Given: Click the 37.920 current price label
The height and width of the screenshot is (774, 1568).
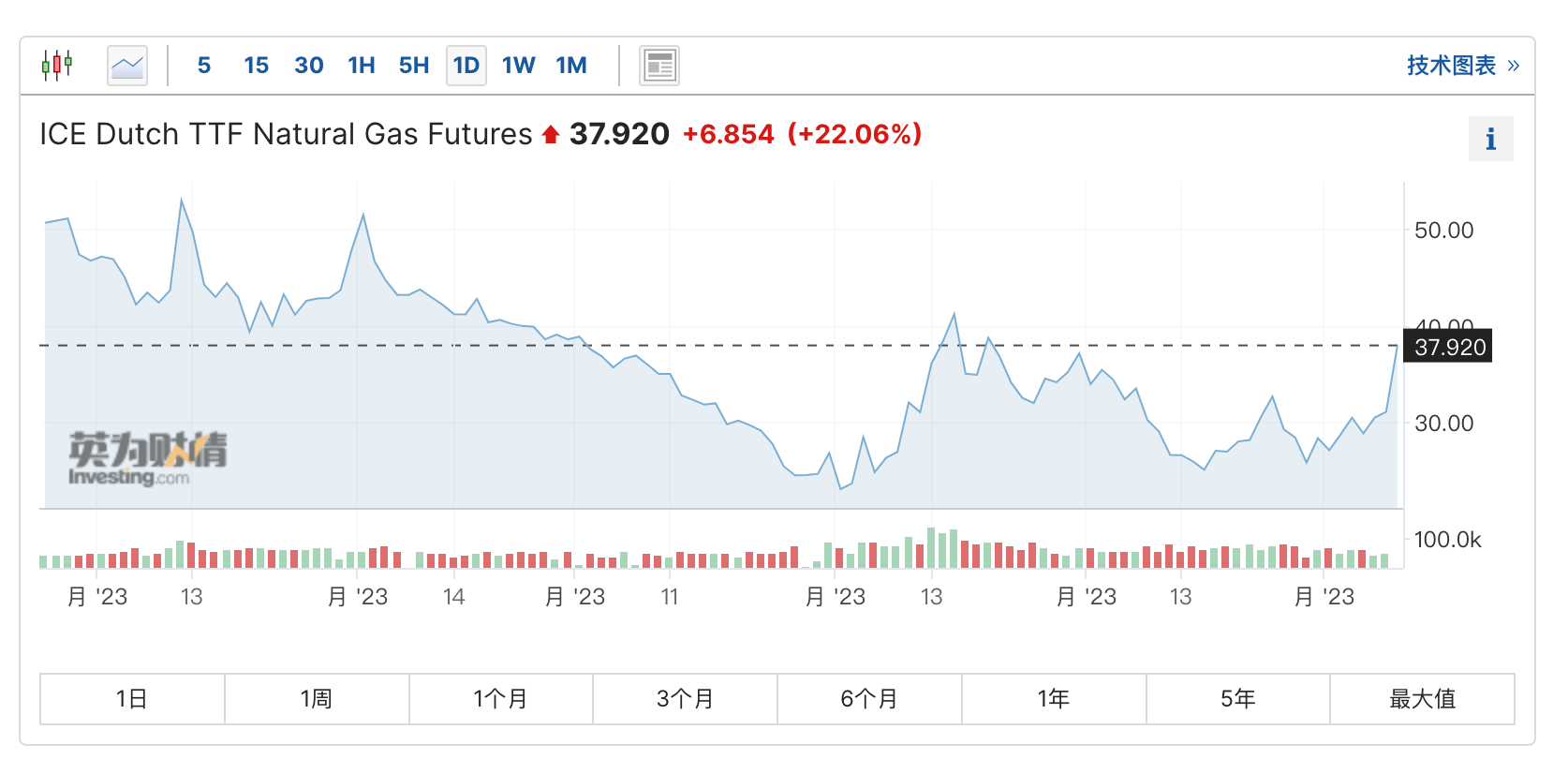Looking at the screenshot, I should 1448,347.
